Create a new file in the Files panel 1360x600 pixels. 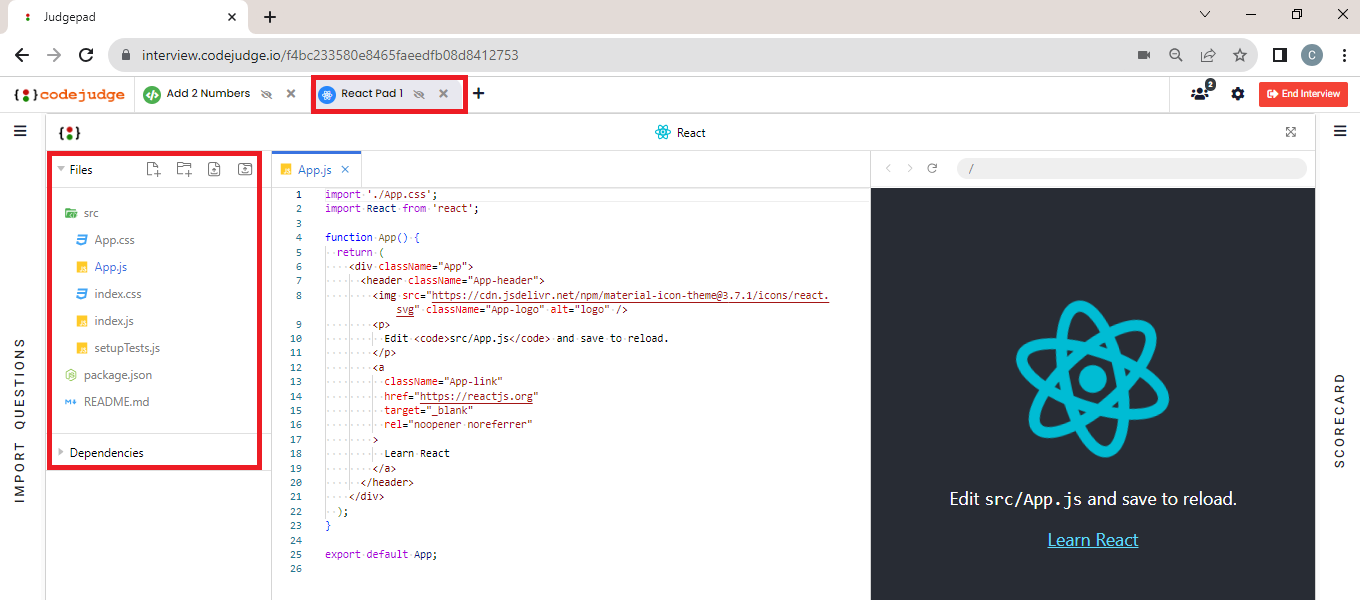coord(153,169)
